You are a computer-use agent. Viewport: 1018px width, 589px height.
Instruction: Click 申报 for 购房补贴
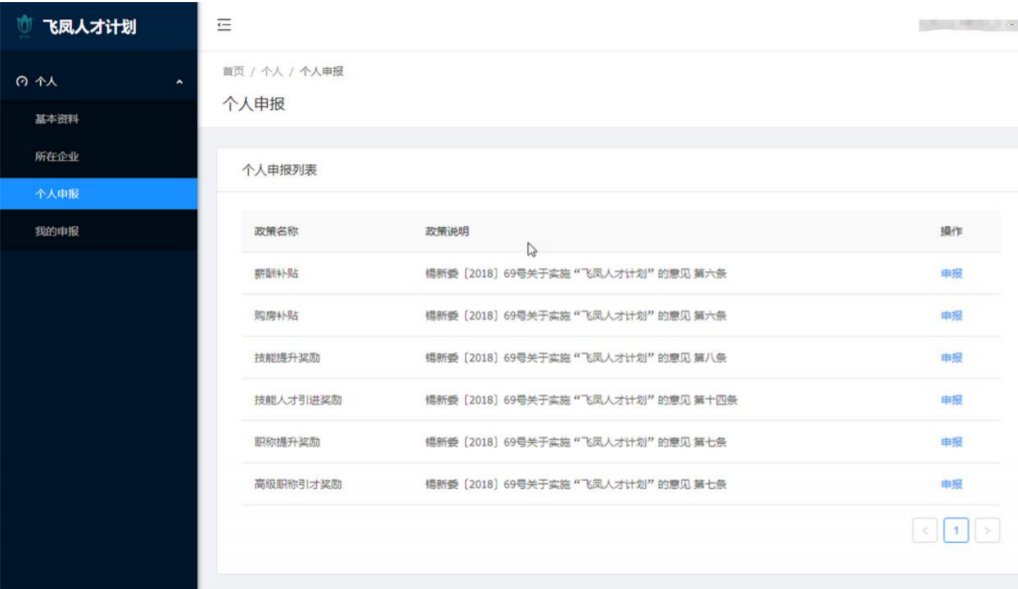point(951,316)
